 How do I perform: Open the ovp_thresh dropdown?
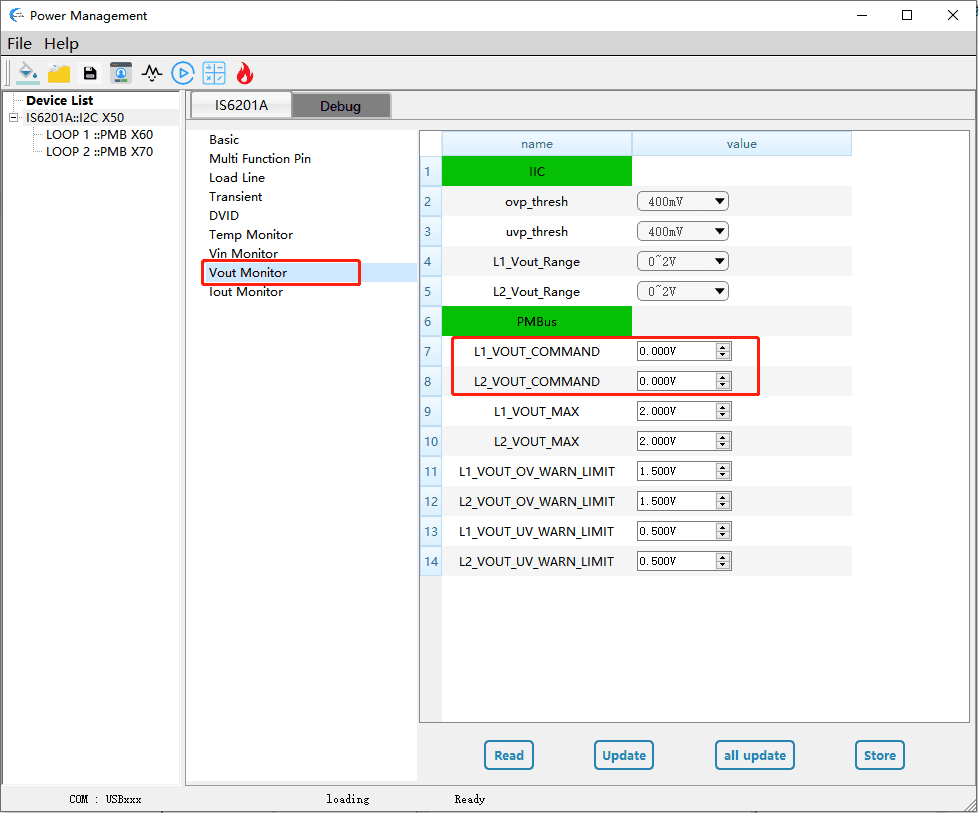click(683, 202)
